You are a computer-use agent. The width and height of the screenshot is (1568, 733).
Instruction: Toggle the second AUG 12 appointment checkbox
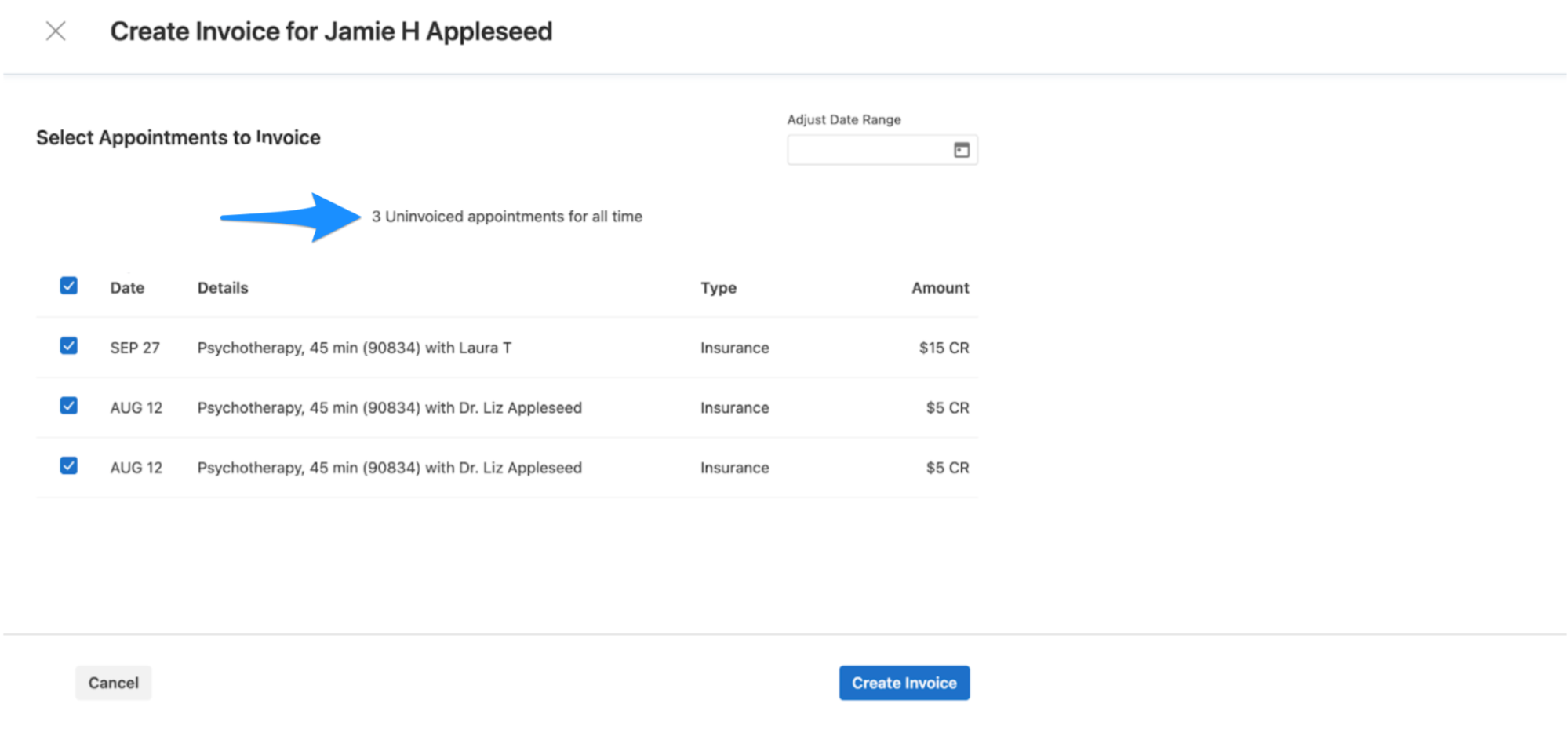[x=69, y=465]
